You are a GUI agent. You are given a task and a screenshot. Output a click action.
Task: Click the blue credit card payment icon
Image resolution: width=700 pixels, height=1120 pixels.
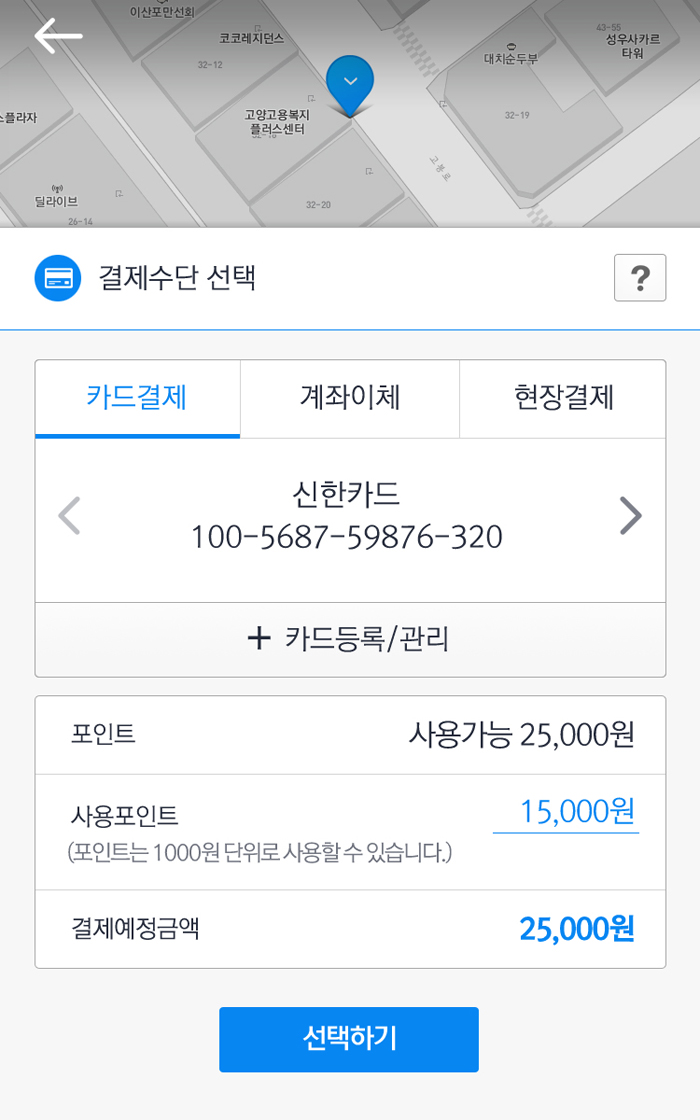click(x=58, y=278)
